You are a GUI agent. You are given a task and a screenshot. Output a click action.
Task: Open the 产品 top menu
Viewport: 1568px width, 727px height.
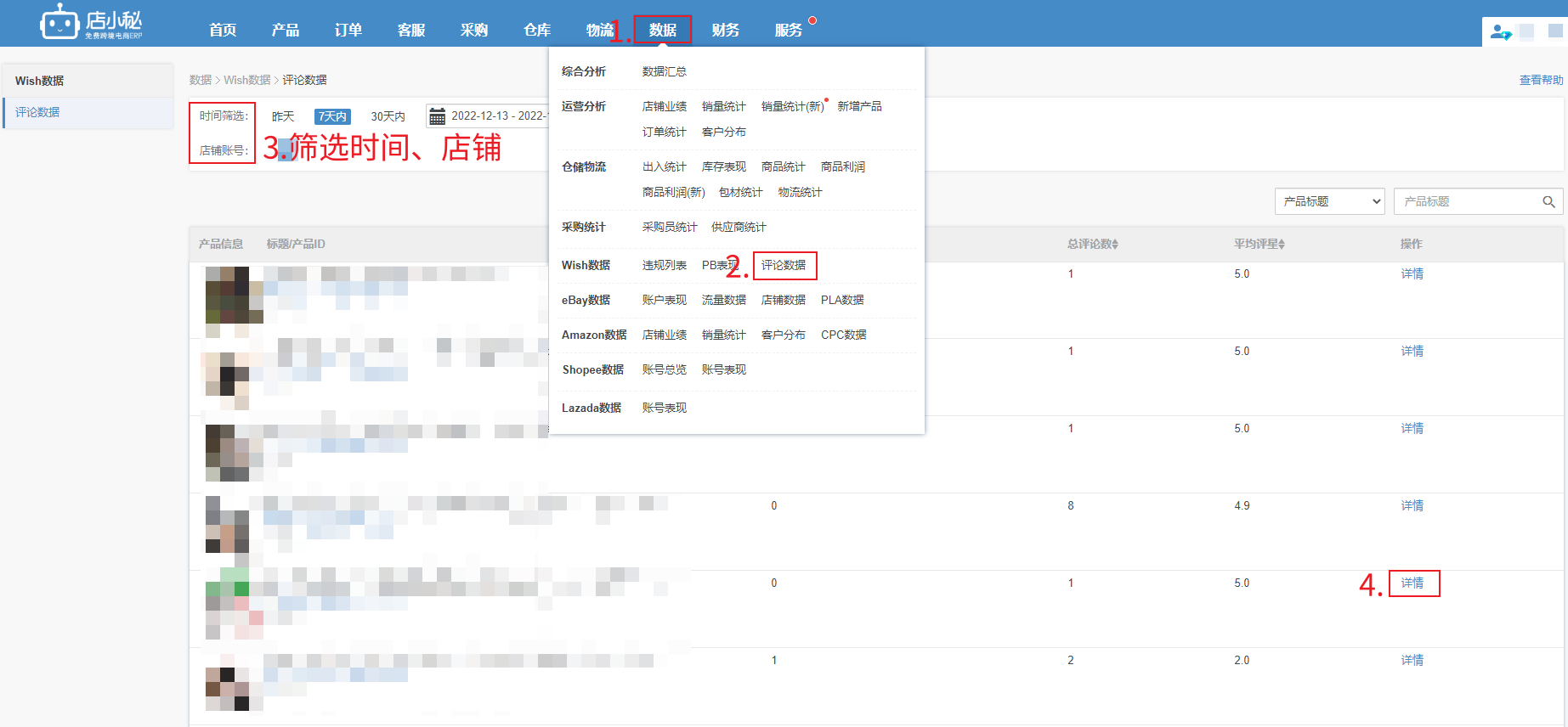pos(286,30)
